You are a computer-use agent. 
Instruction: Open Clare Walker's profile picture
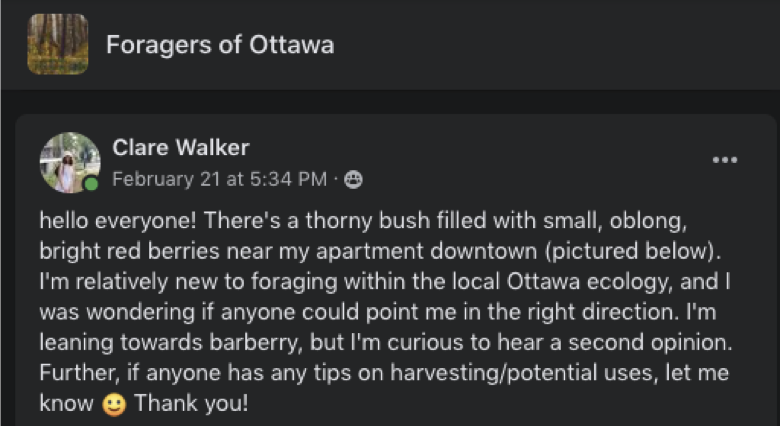click(x=69, y=162)
